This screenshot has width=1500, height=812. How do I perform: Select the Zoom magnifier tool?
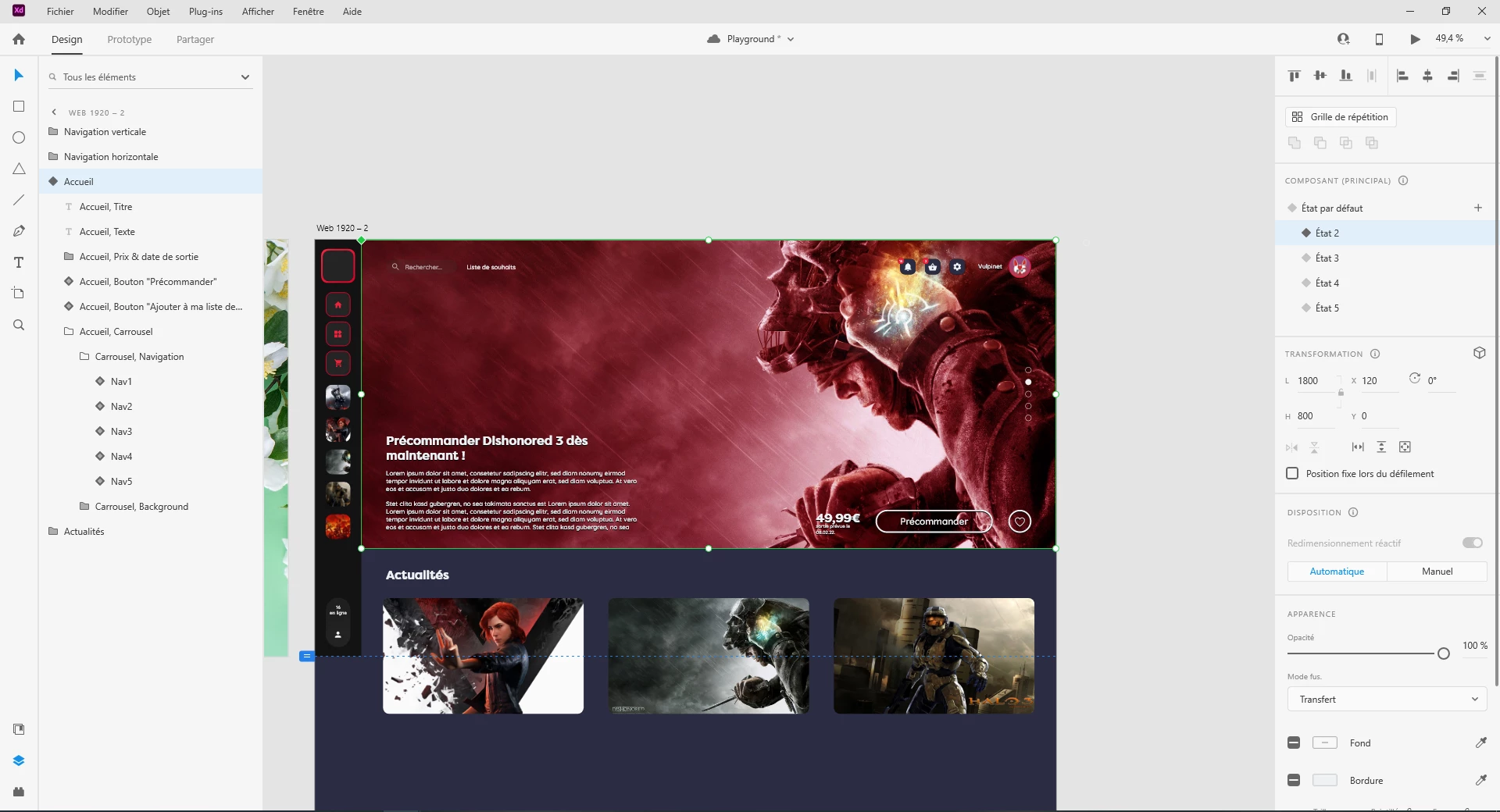click(19, 325)
